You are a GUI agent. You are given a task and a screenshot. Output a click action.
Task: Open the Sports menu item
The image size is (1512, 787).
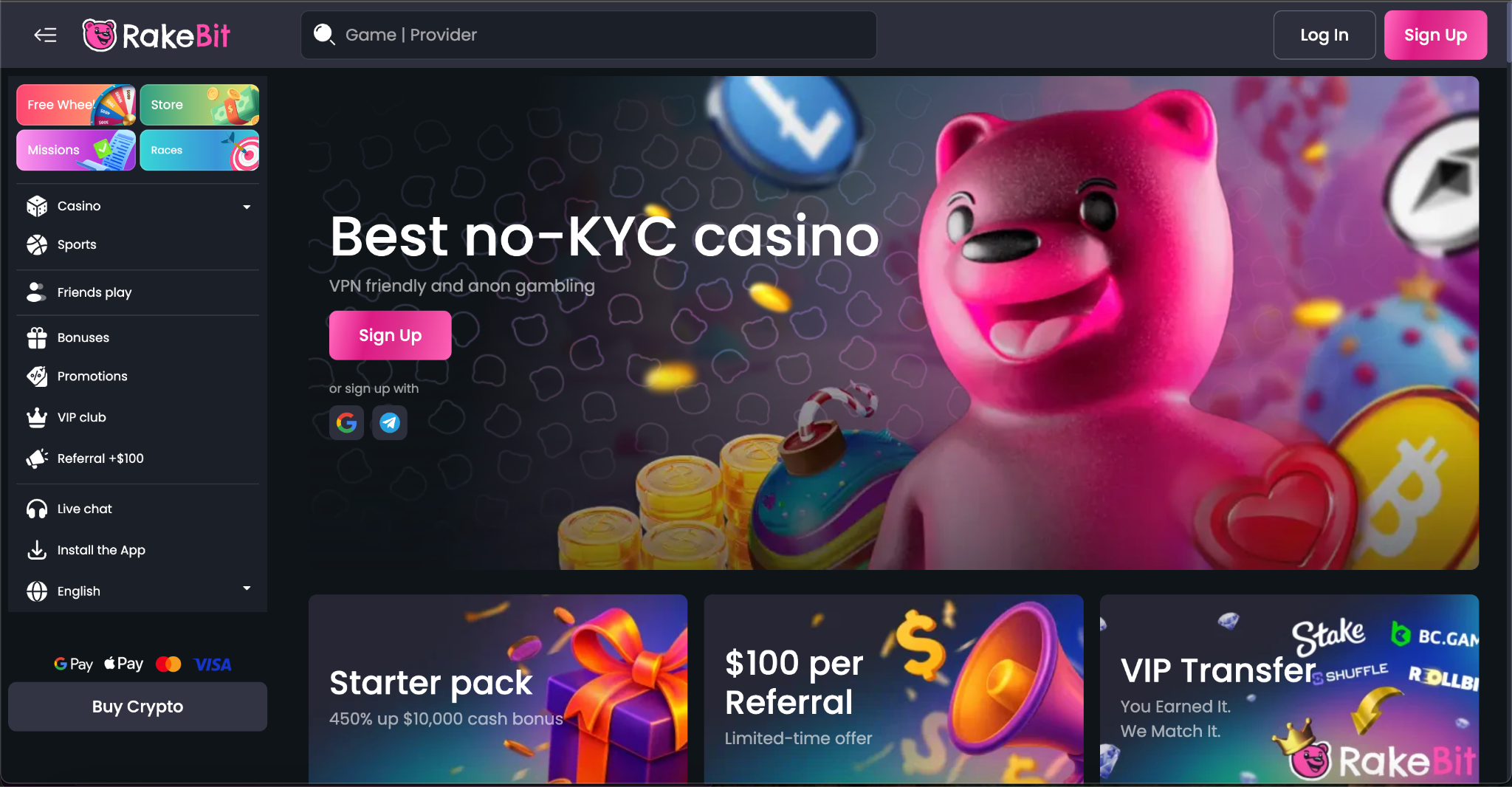click(138, 244)
